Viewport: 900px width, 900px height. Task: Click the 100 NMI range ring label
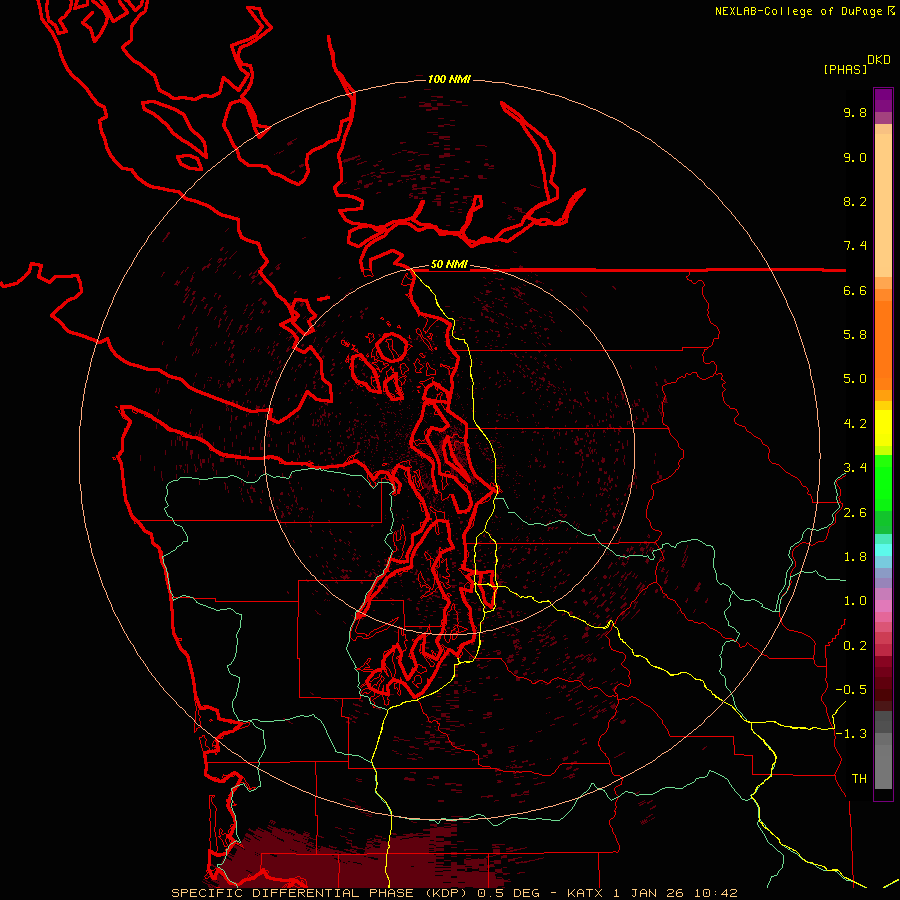(449, 79)
